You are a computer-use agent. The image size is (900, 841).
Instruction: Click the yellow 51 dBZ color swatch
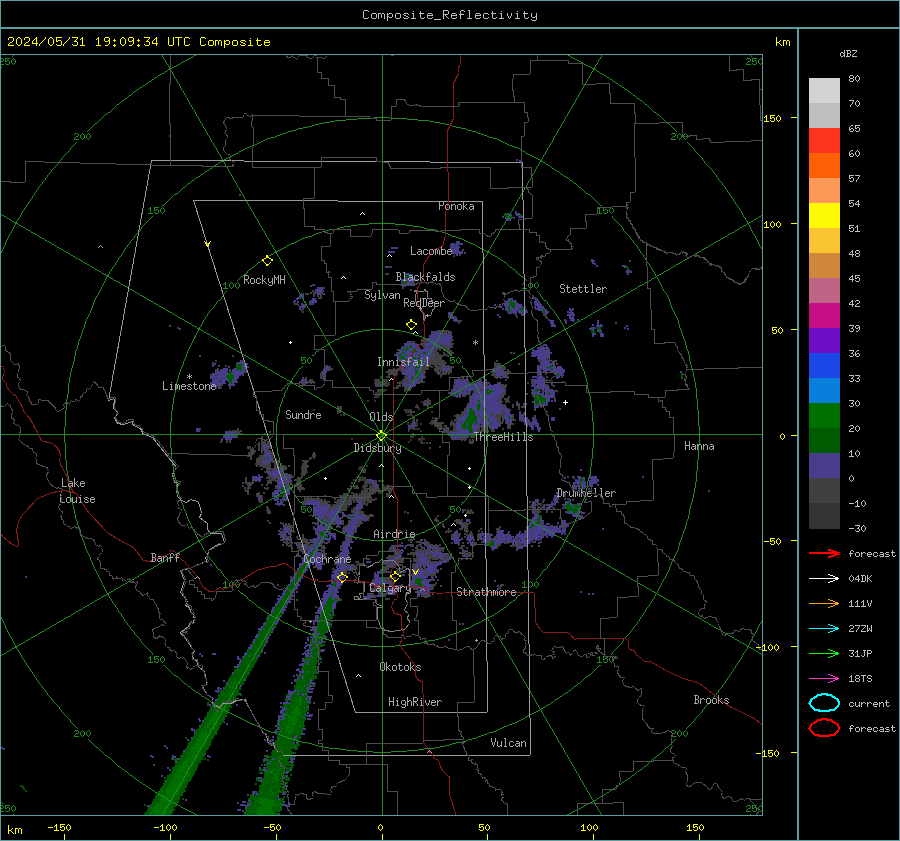coord(824,215)
